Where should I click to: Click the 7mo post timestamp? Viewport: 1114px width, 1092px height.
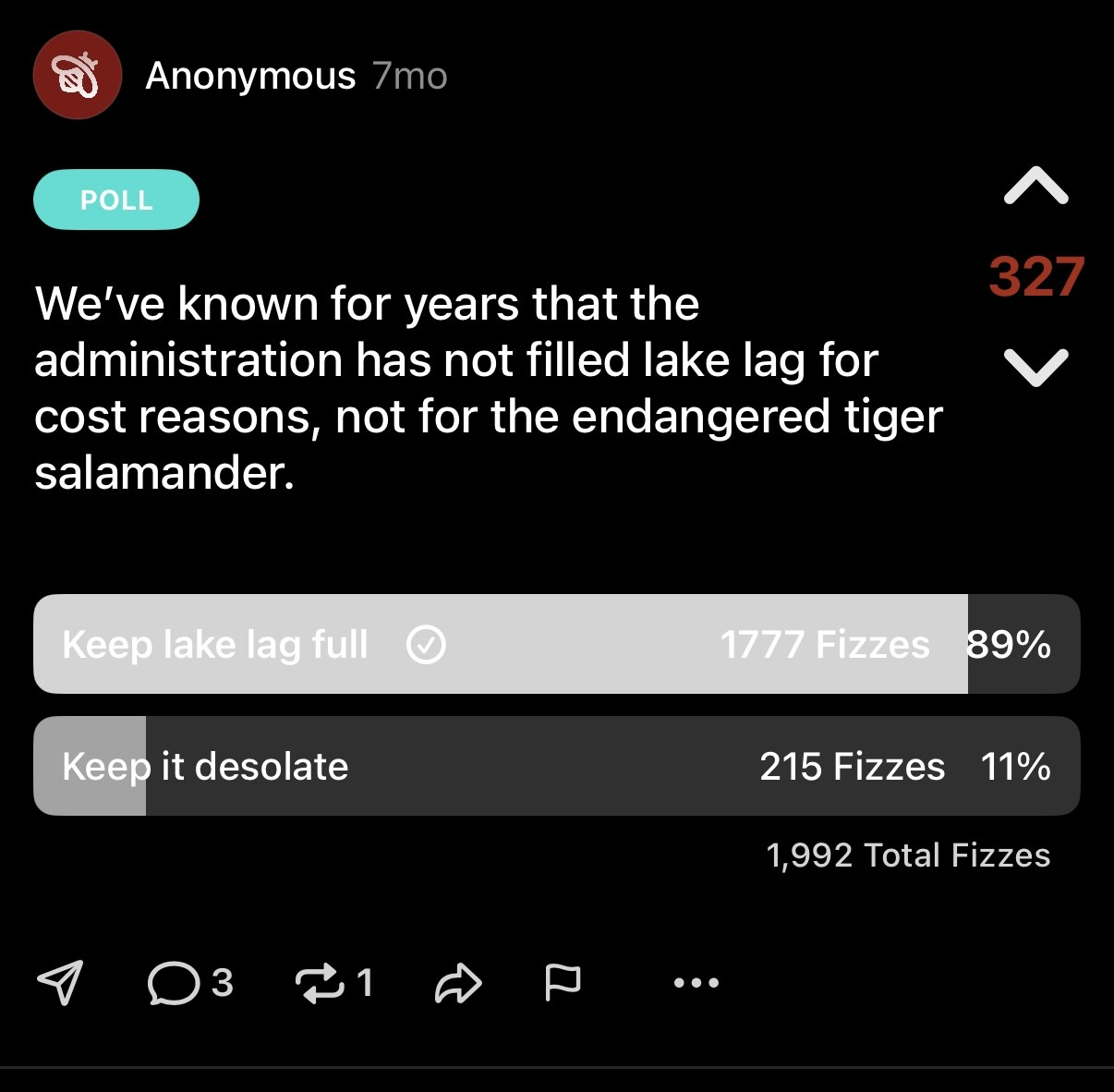[x=410, y=76]
